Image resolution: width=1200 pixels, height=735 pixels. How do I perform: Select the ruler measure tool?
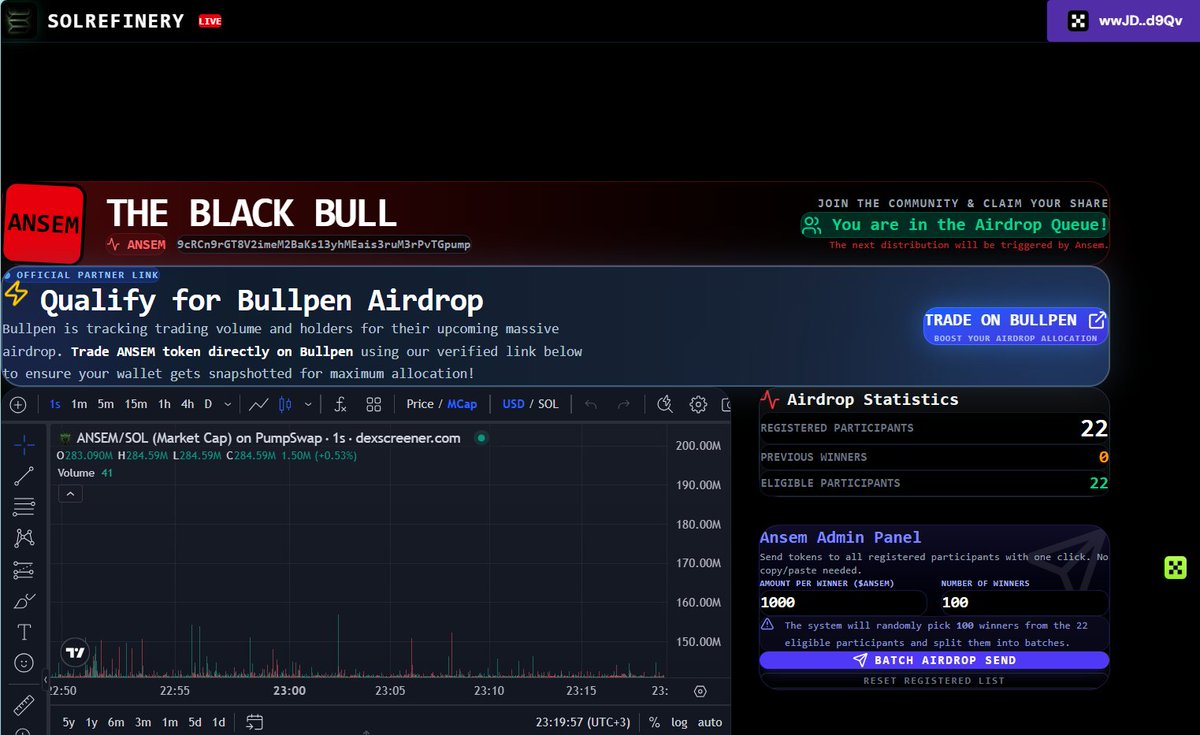pyautogui.click(x=24, y=705)
